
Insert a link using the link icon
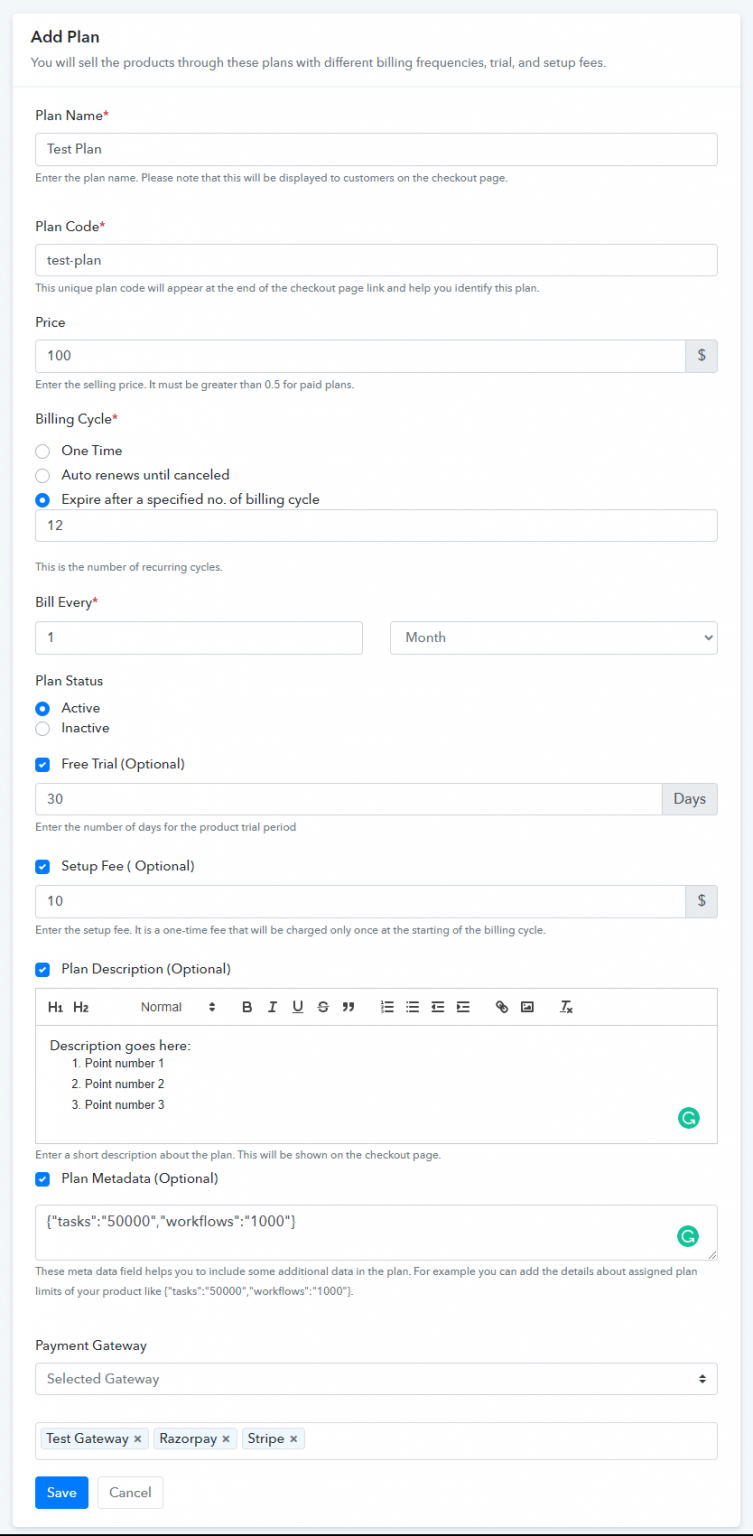pos(502,1007)
